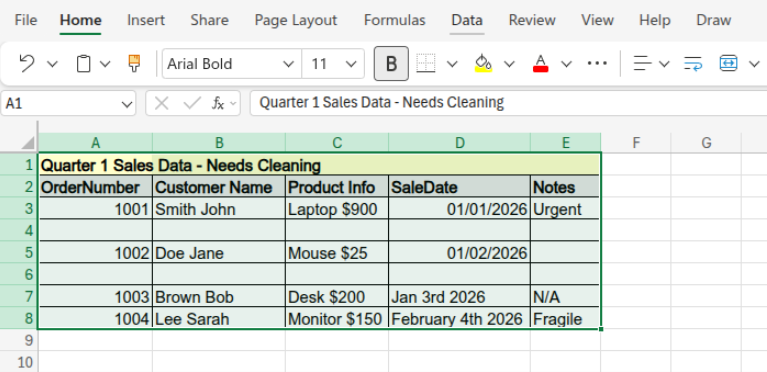
Task: Click the Insert Function fx icon
Action: click(x=218, y=103)
